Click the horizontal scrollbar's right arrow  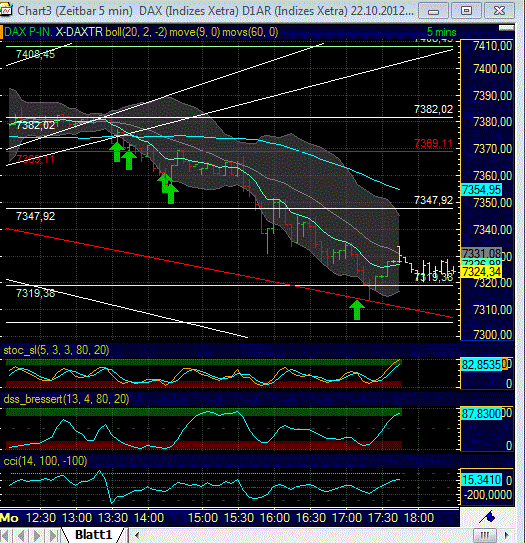[x=506, y=535]
